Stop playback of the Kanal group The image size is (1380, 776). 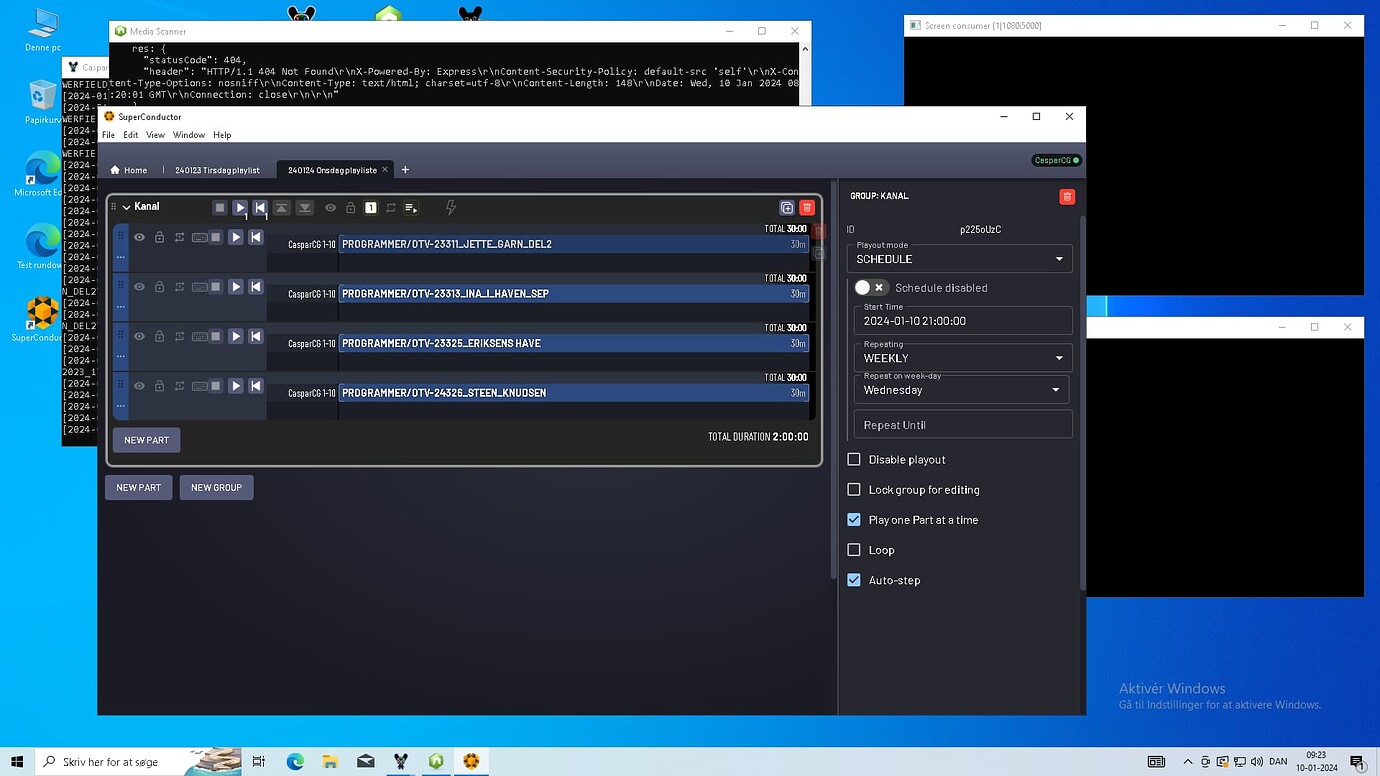click(x=220, y=208)
